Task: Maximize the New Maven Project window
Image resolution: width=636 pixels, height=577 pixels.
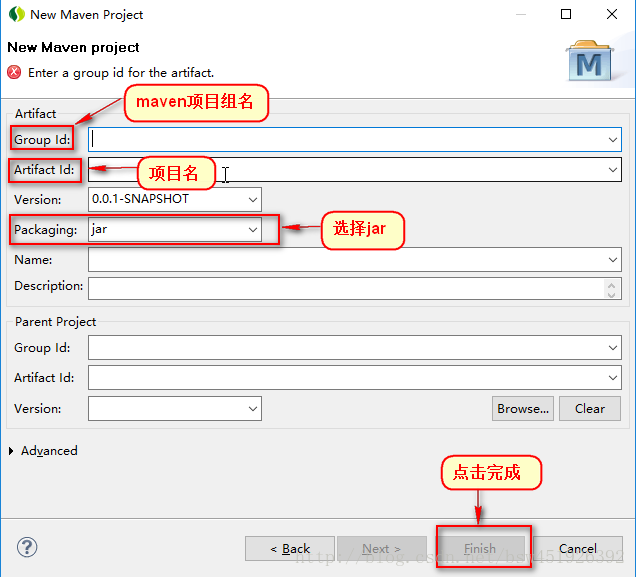Action: pos(566,15)
